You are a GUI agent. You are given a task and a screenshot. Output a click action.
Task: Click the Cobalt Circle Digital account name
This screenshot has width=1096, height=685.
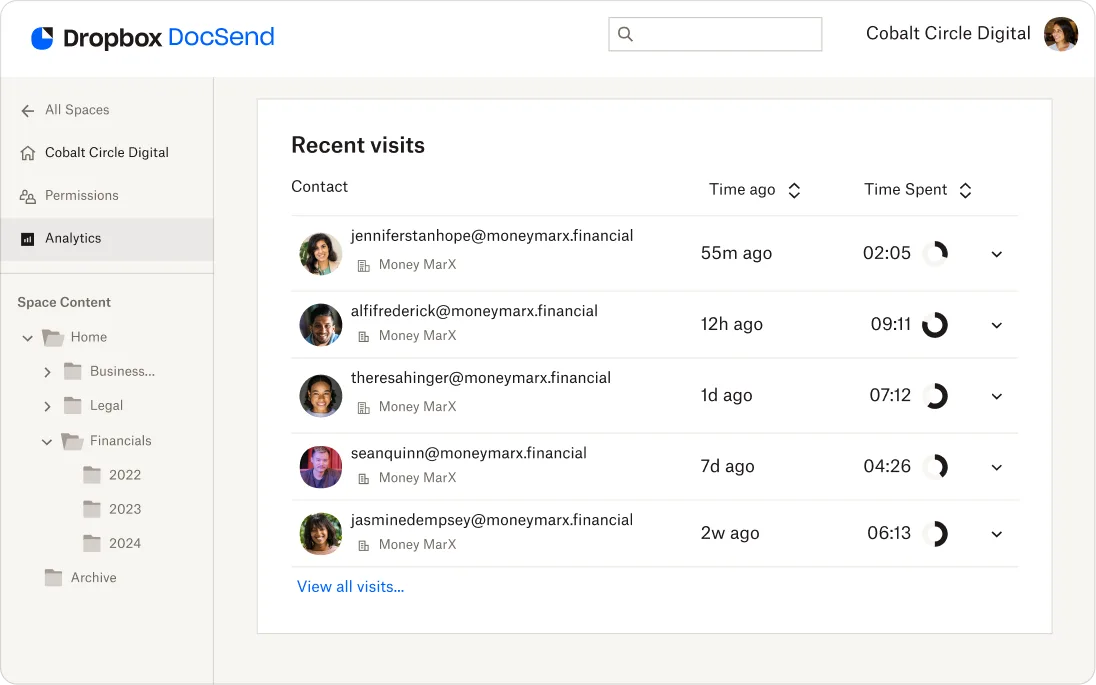(x=947, y=33)
